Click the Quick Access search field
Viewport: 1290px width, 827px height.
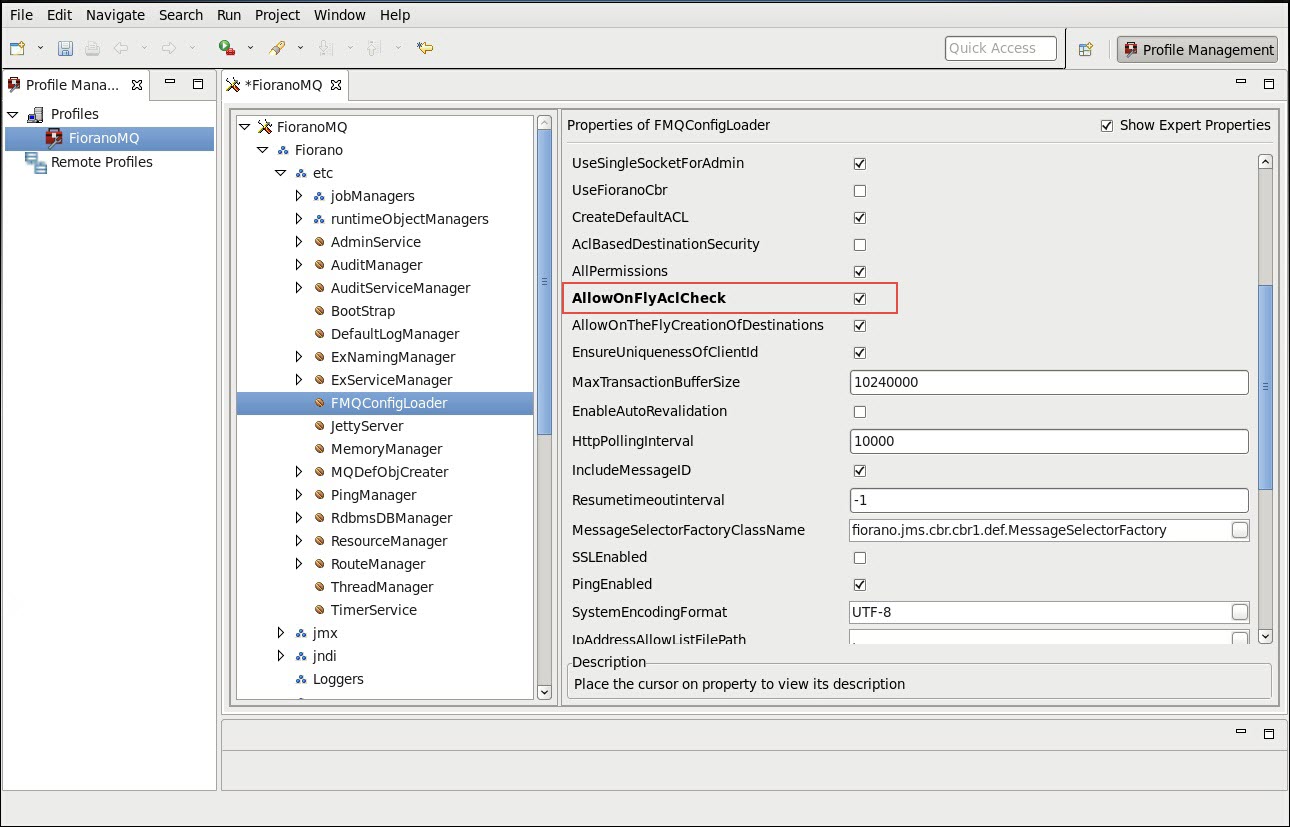click(1001, 48)
